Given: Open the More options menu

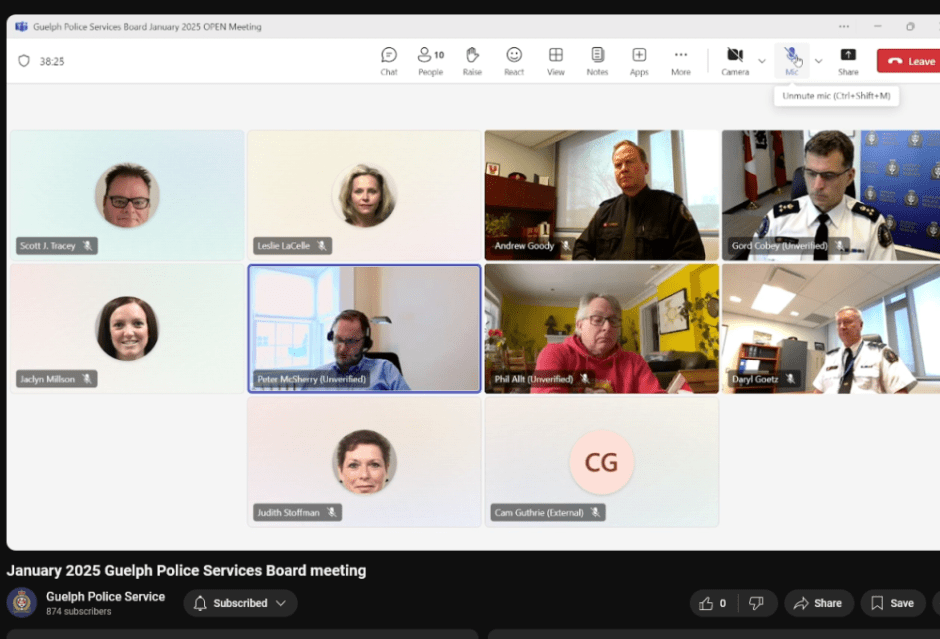Looking at the screenshot, I should click(x=681, y=60).
